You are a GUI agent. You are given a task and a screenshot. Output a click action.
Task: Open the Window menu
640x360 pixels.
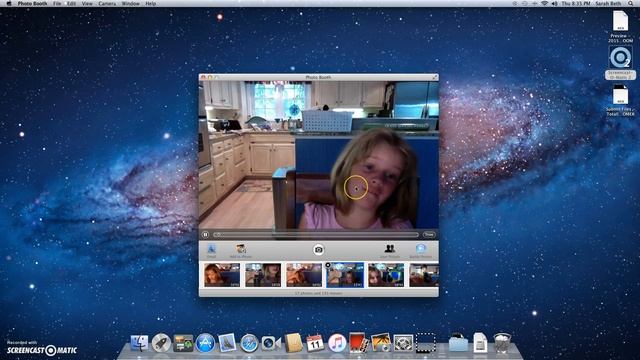point(131,3)
